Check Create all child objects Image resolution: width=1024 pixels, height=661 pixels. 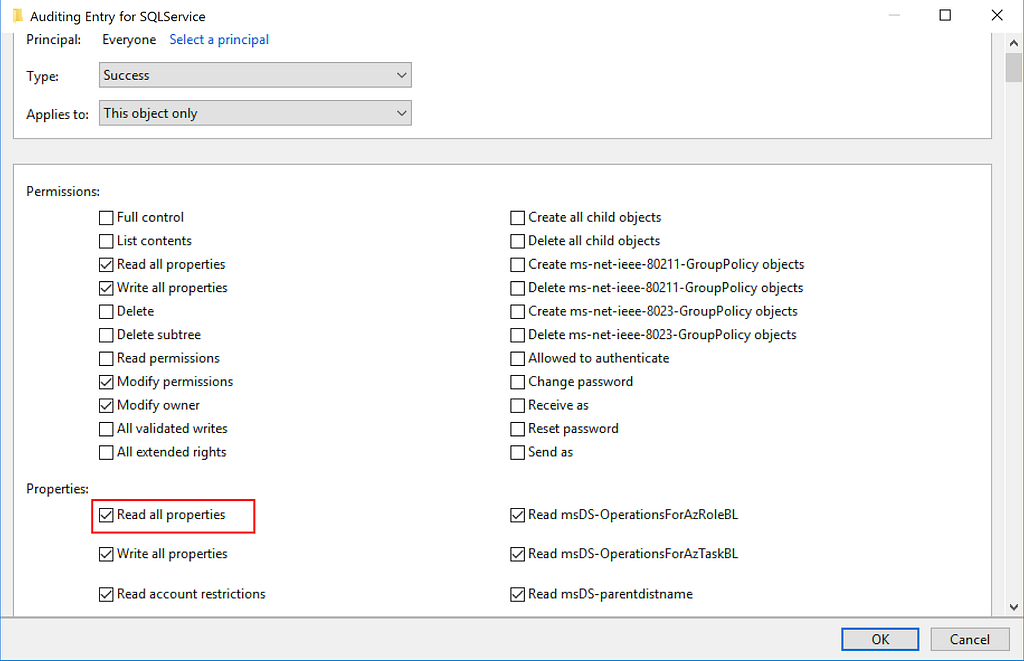point(517,218)
